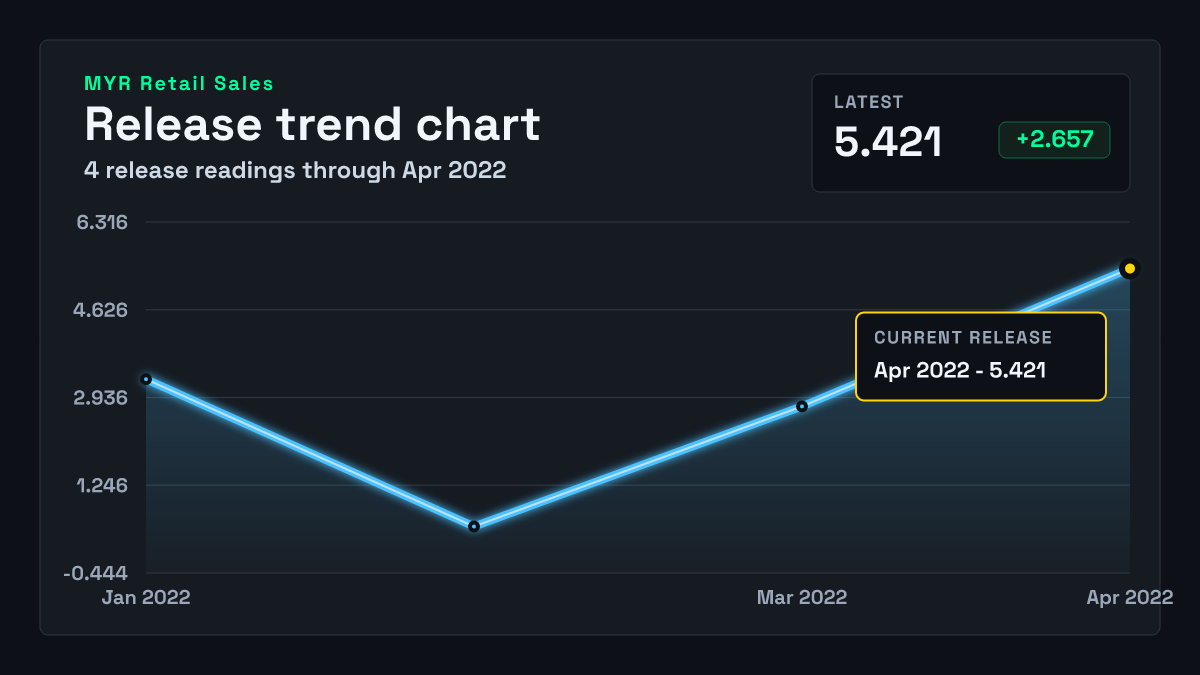Click the Mar 2022 data point marker
The height and width of the screenshot is (675, 1200).
[802, 406]
